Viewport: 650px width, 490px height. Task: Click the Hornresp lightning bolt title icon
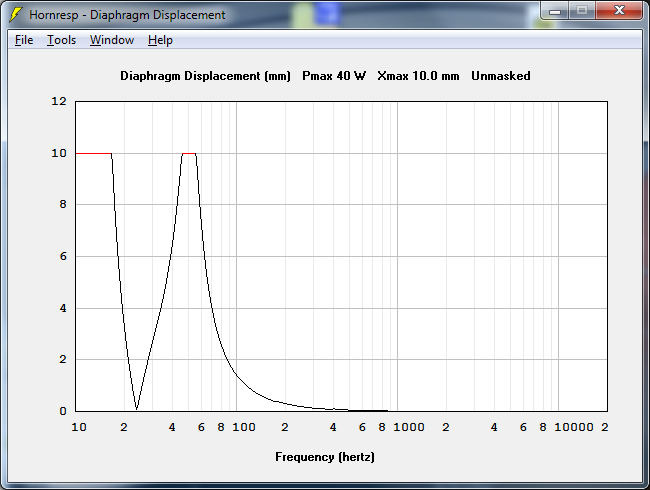15,15
